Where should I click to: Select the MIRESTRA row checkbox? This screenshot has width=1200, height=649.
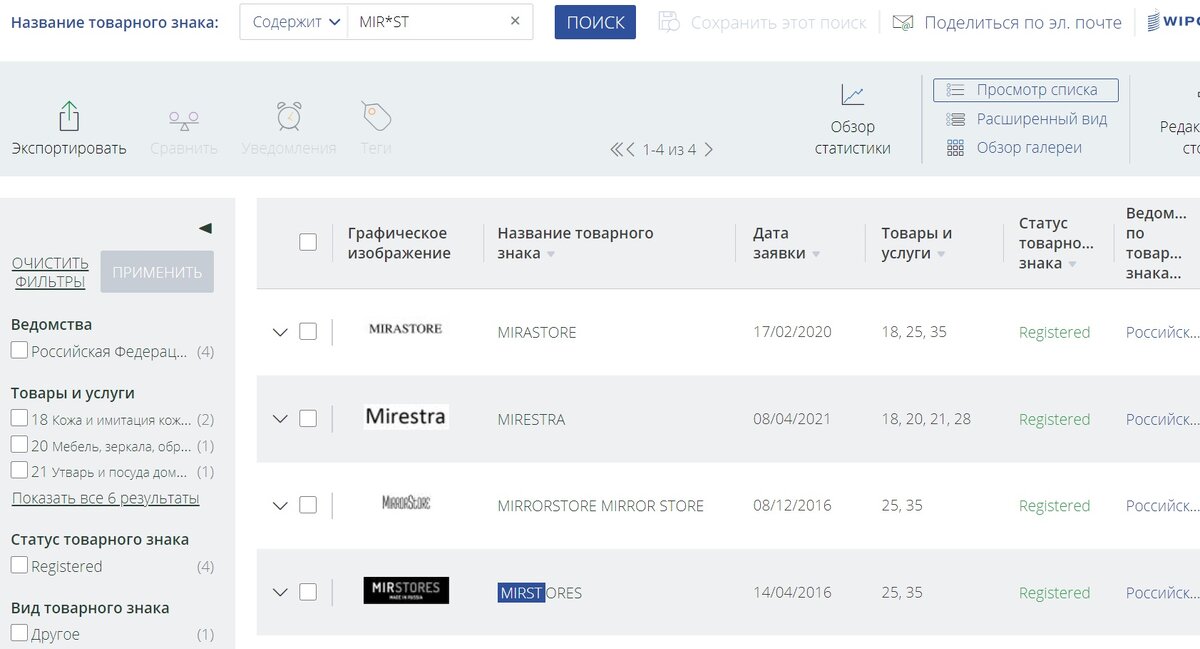(308, 419)
